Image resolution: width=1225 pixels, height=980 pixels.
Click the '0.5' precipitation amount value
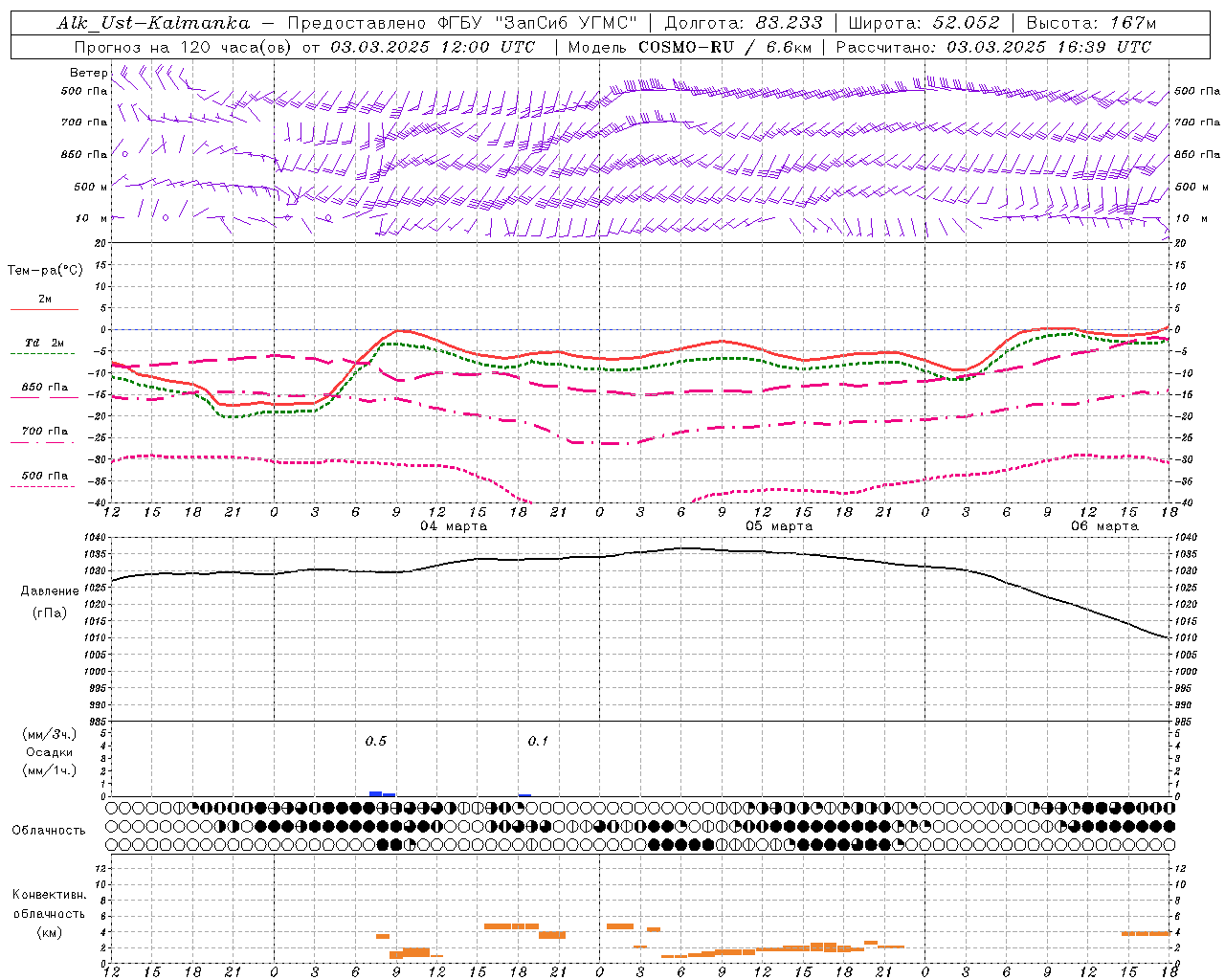[376, 741]
